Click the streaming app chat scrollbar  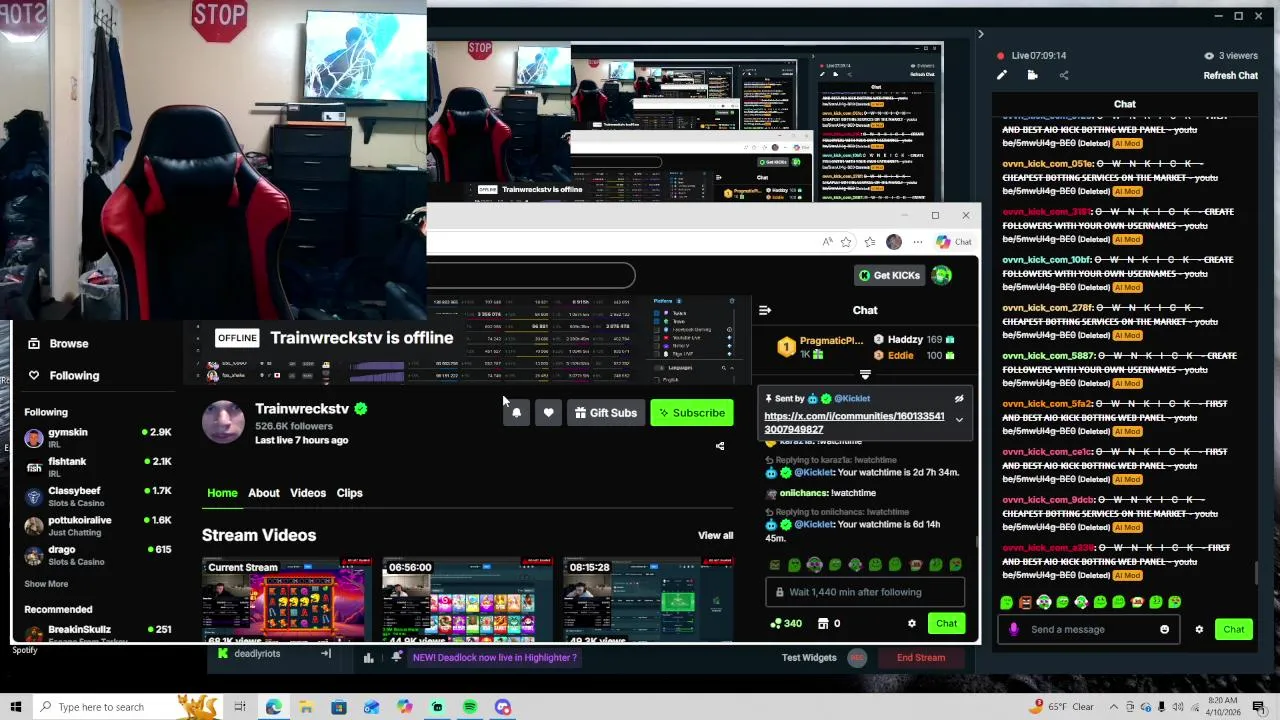[1256, 575]
